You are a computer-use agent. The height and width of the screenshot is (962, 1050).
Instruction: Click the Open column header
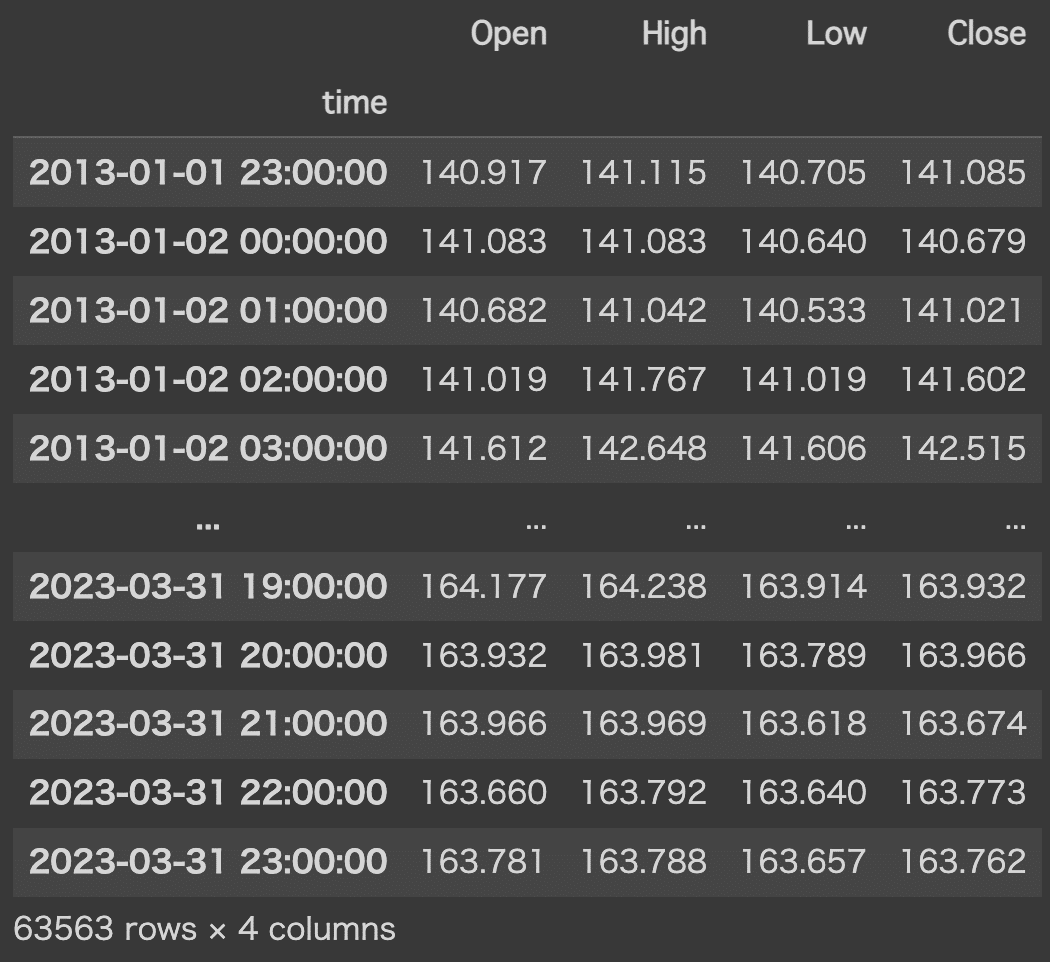(x=508, y=34)
